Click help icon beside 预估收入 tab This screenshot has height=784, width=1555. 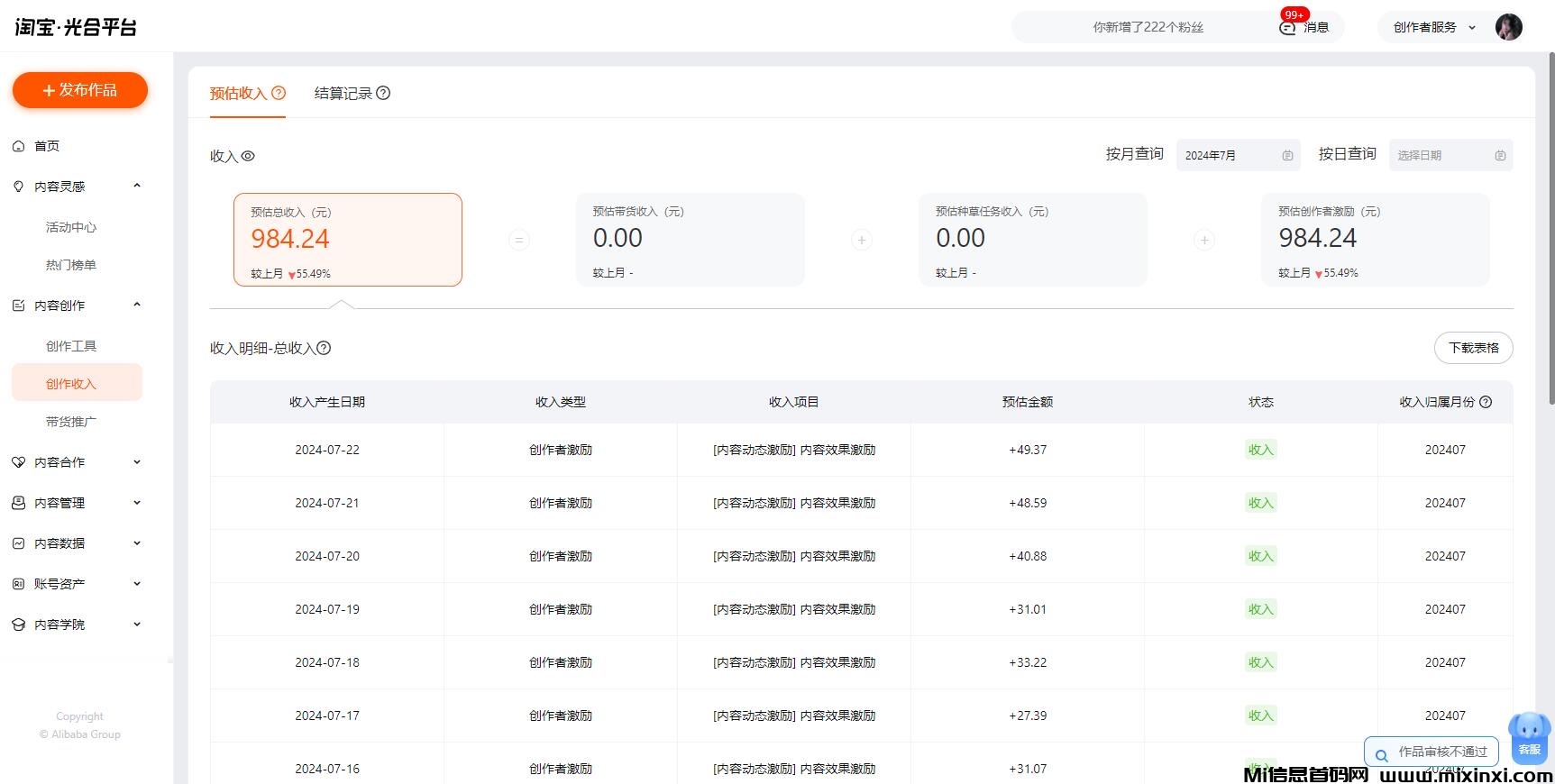click(x=279, y=93)
